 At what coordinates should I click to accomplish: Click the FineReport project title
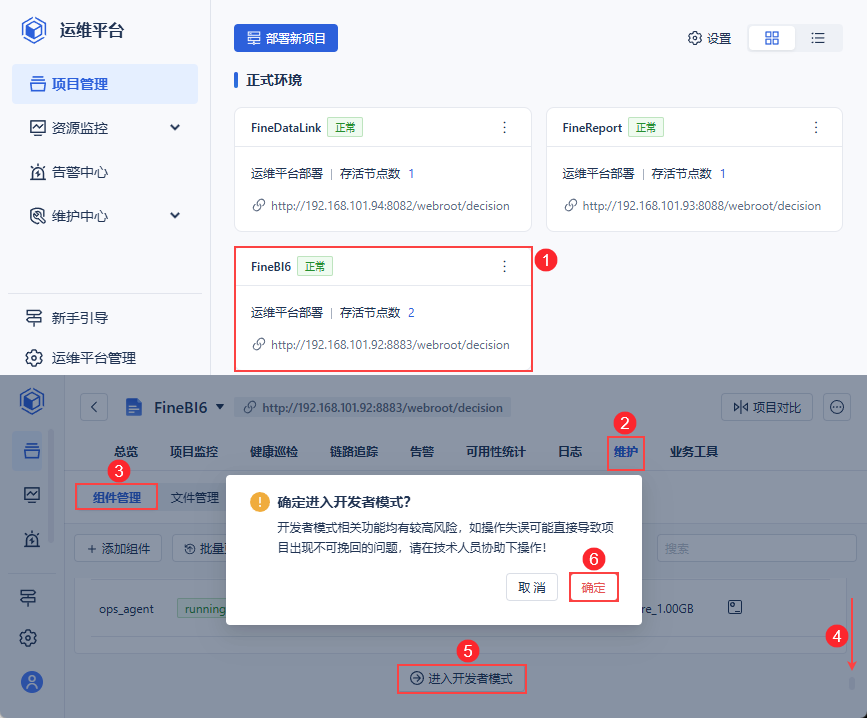pos(592,128)
